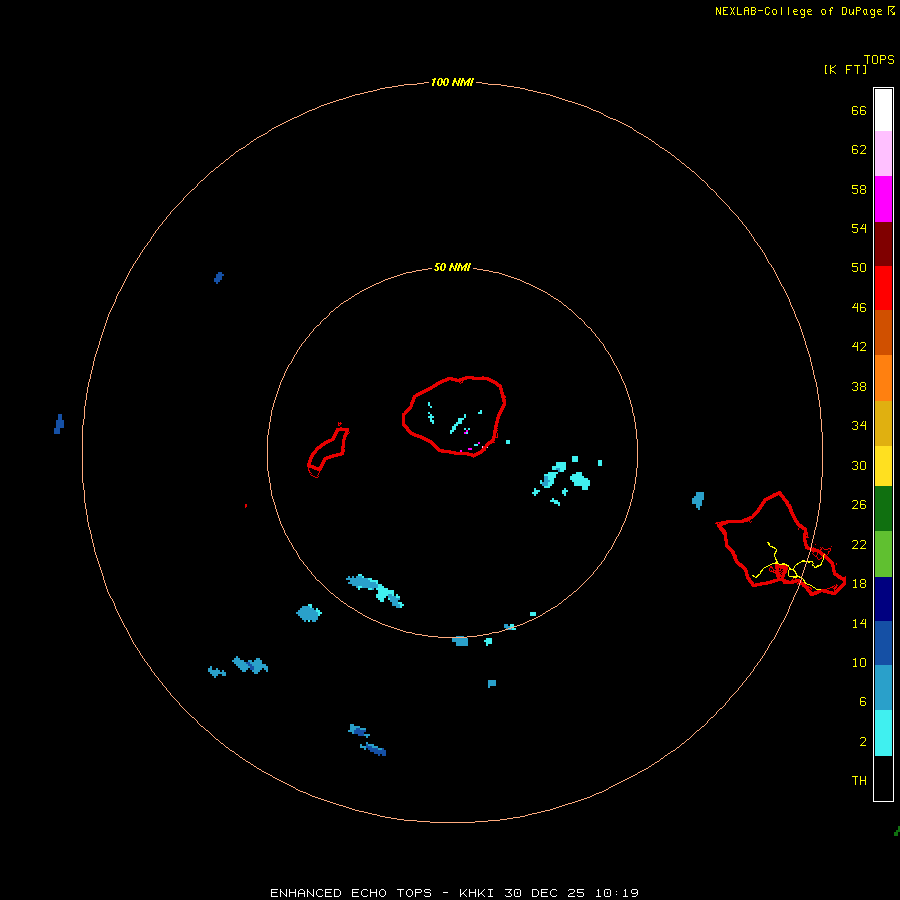This screenshot has width=900, height=900.
Task: Click the steel blue swatch between 6 and 10
Action: 883,688
